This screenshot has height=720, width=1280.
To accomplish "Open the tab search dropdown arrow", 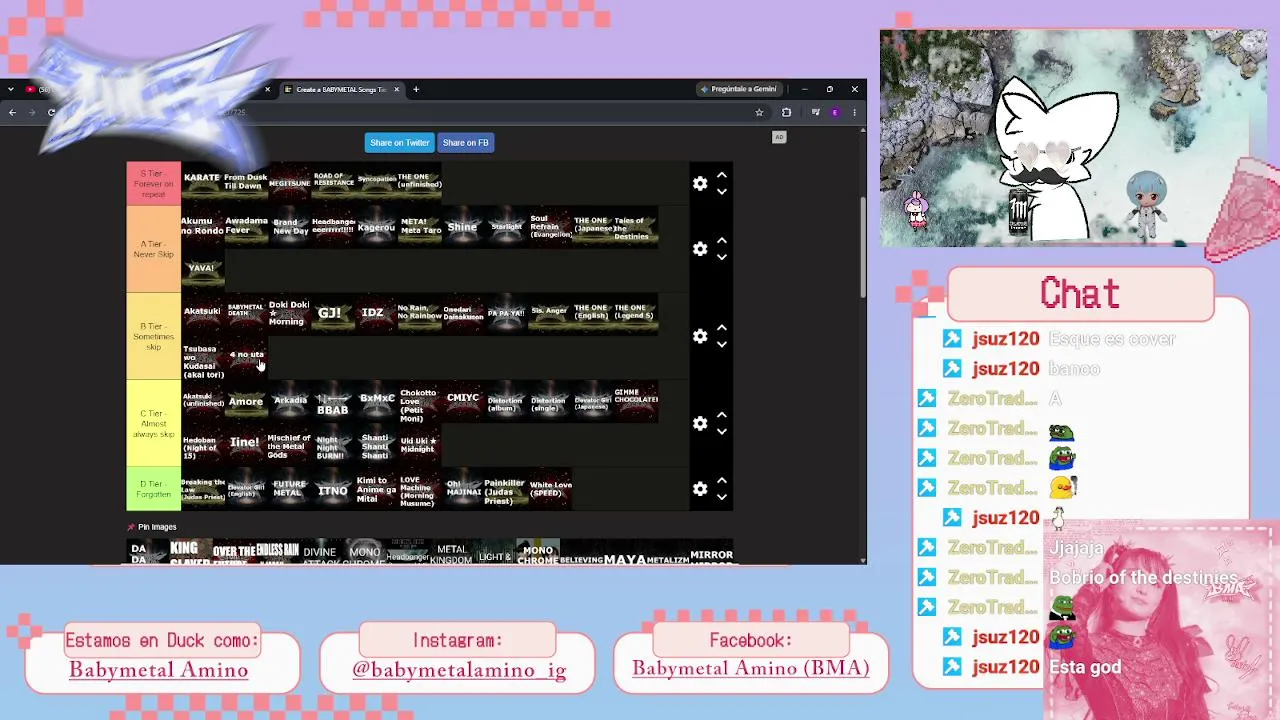I will (11, 89).
